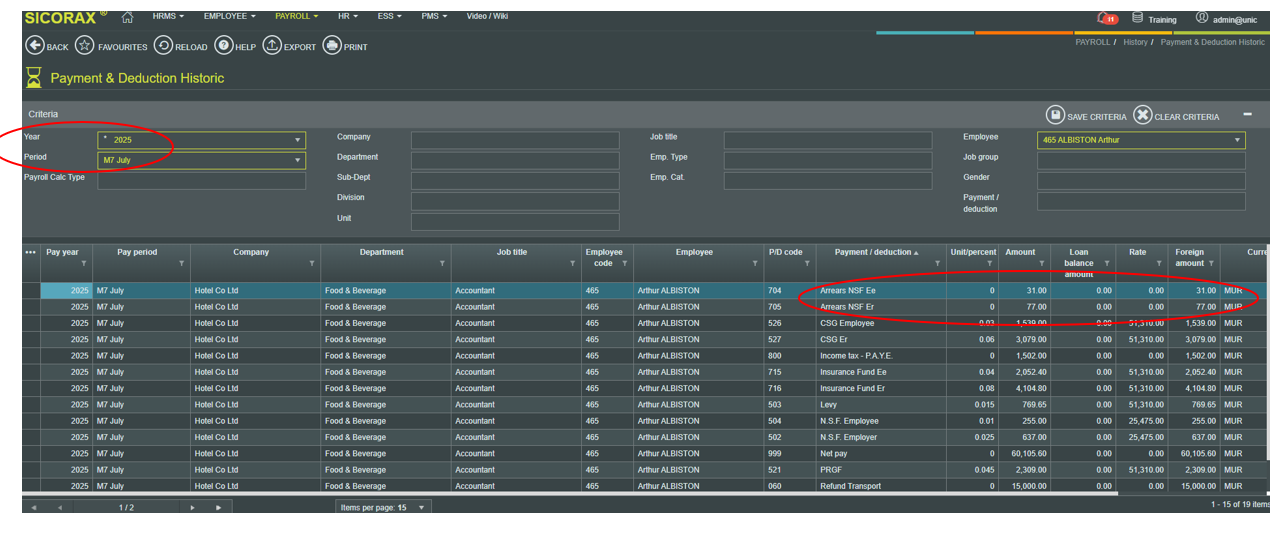Click the Payroll Calc Type field

coord(202,181)
